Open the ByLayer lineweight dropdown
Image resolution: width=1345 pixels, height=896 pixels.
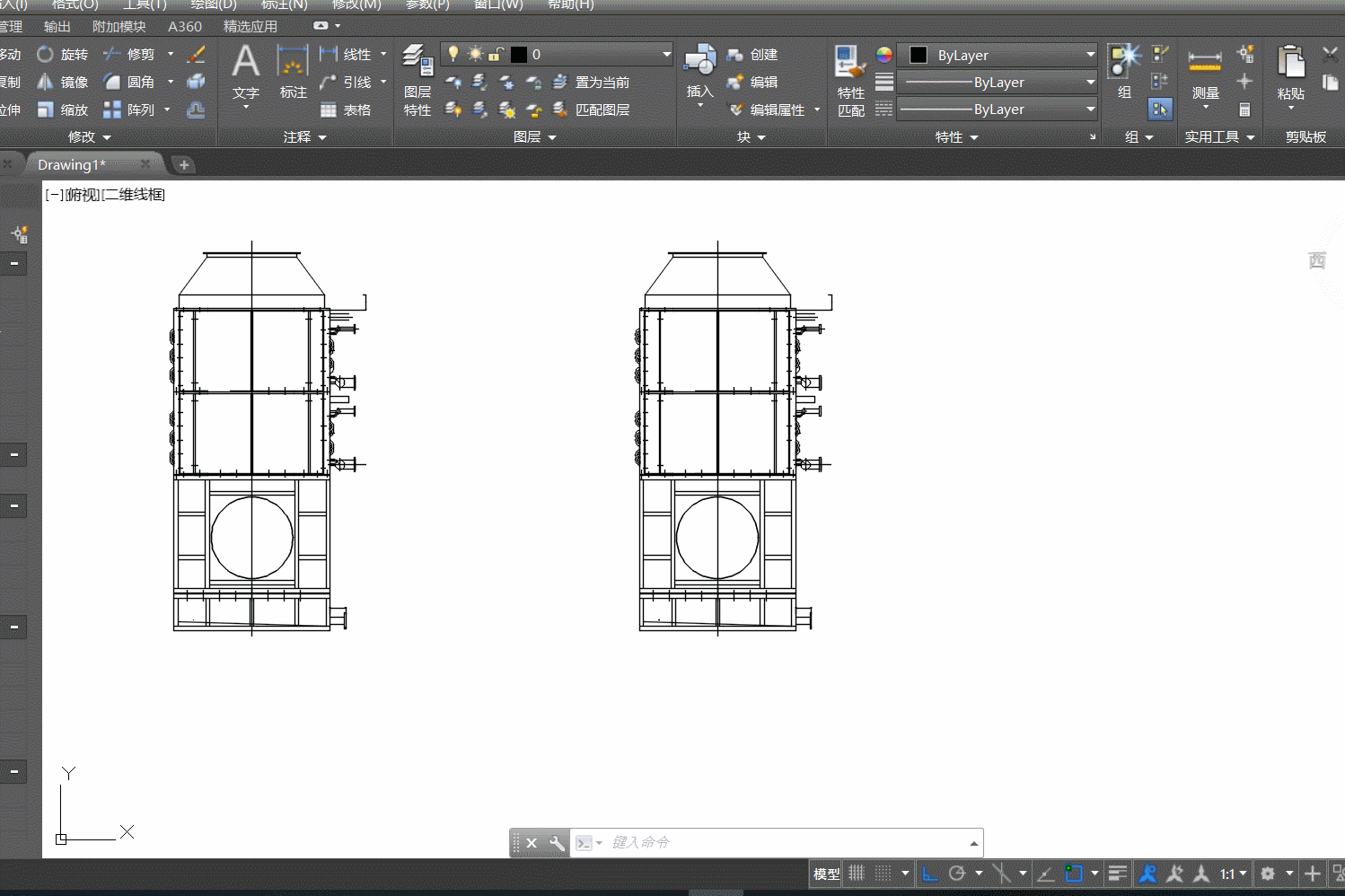998,83
